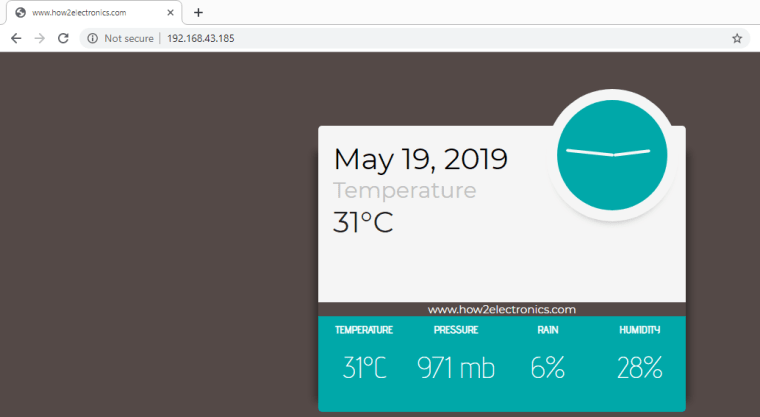Open a new tab with the plus button
The width and height of the screenshot is (760, 417).
pos(198,13)
